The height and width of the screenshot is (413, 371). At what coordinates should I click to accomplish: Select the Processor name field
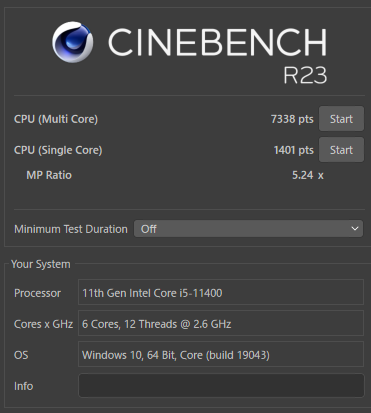[x=221, y=292]
